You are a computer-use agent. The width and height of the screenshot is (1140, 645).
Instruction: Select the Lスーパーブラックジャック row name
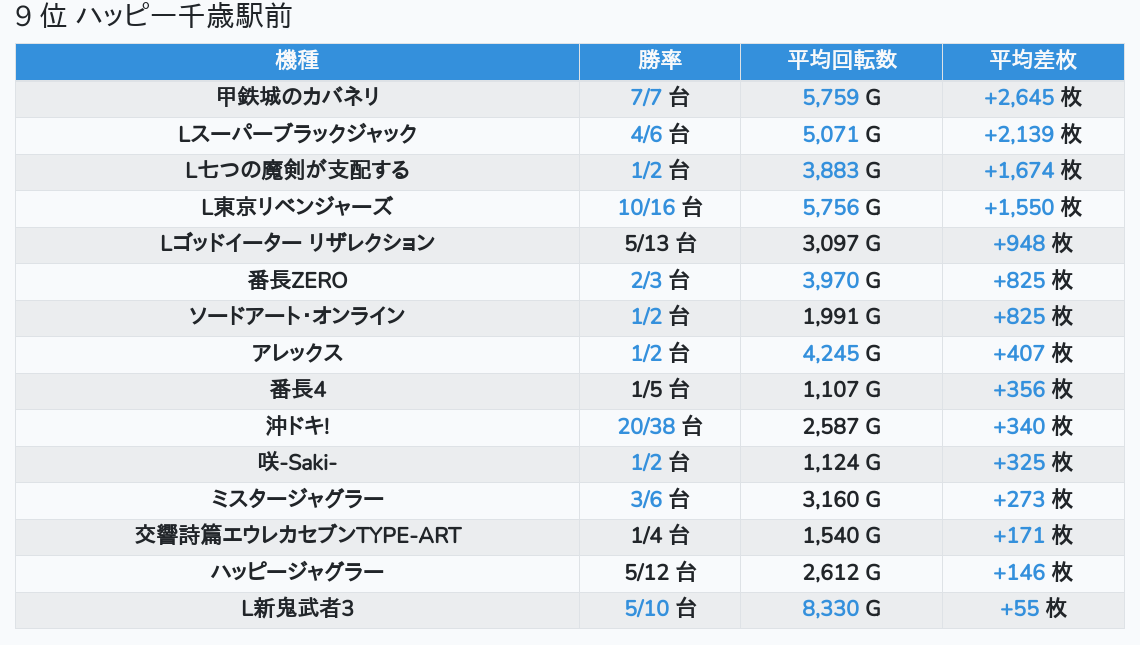point(297,134)
